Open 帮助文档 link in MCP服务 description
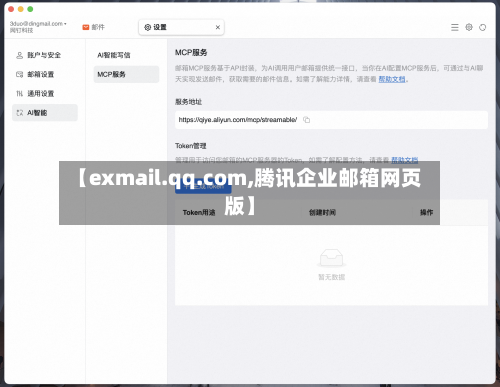This screenshot has height=387, width=500. tap(392, 79)
